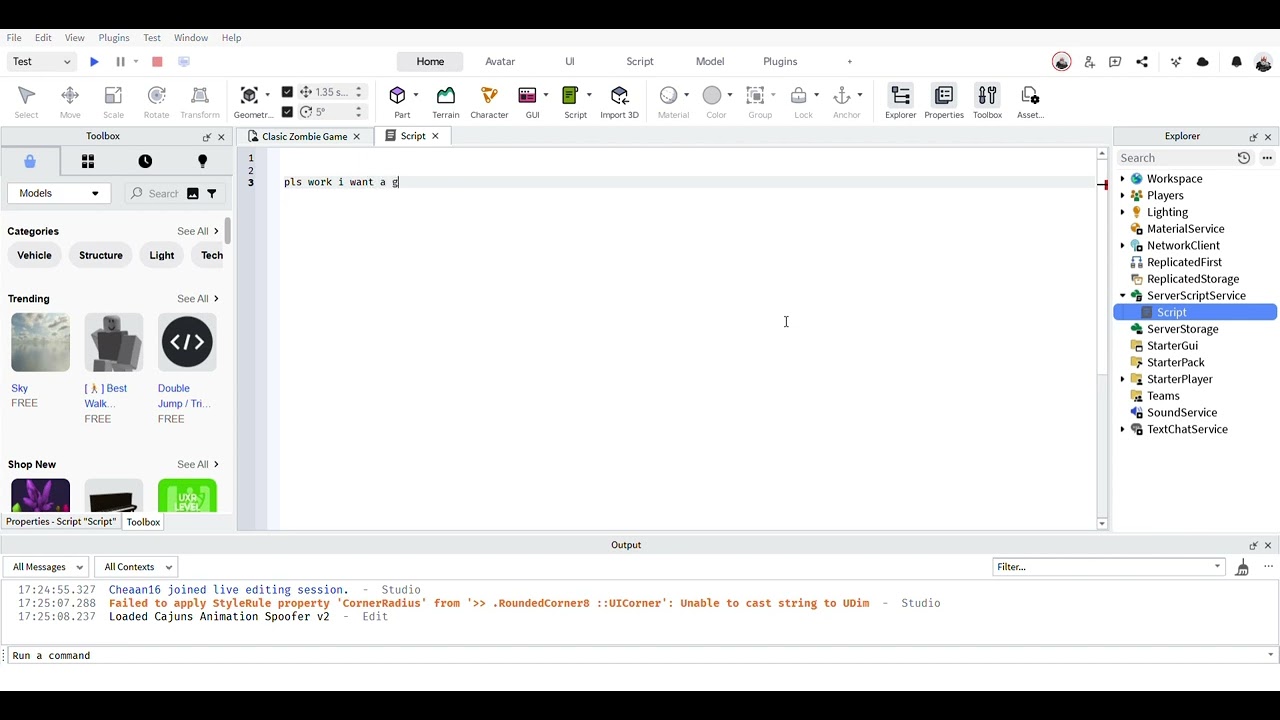
Task: Select the Select tool in toolbar
Action: click(27, 102)
